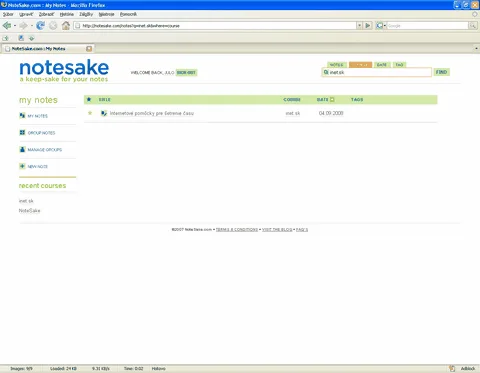The width and height of the screenshot is (480, 373).
Task: Click the Manage Groups sidebar icon
Action: point(22,149)
